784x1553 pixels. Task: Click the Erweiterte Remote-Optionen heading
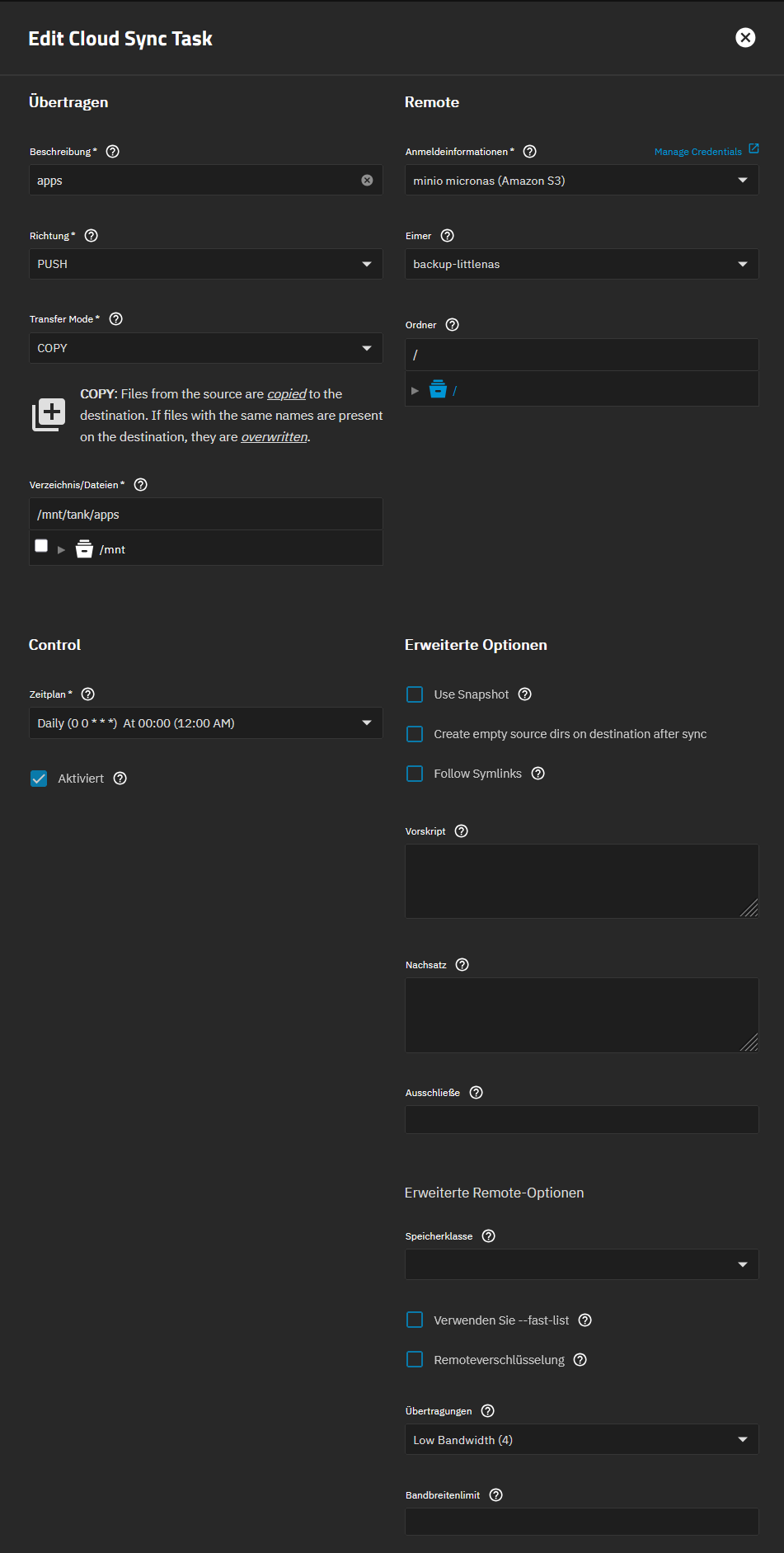(494, 1193)
